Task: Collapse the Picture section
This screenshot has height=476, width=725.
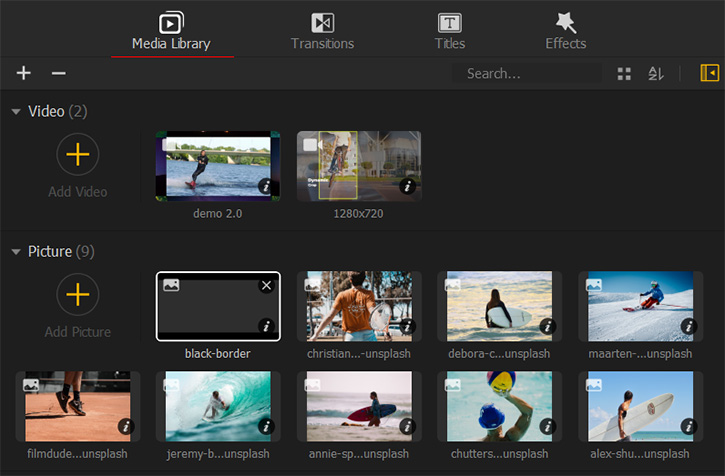Action: [x=16, y=252]
